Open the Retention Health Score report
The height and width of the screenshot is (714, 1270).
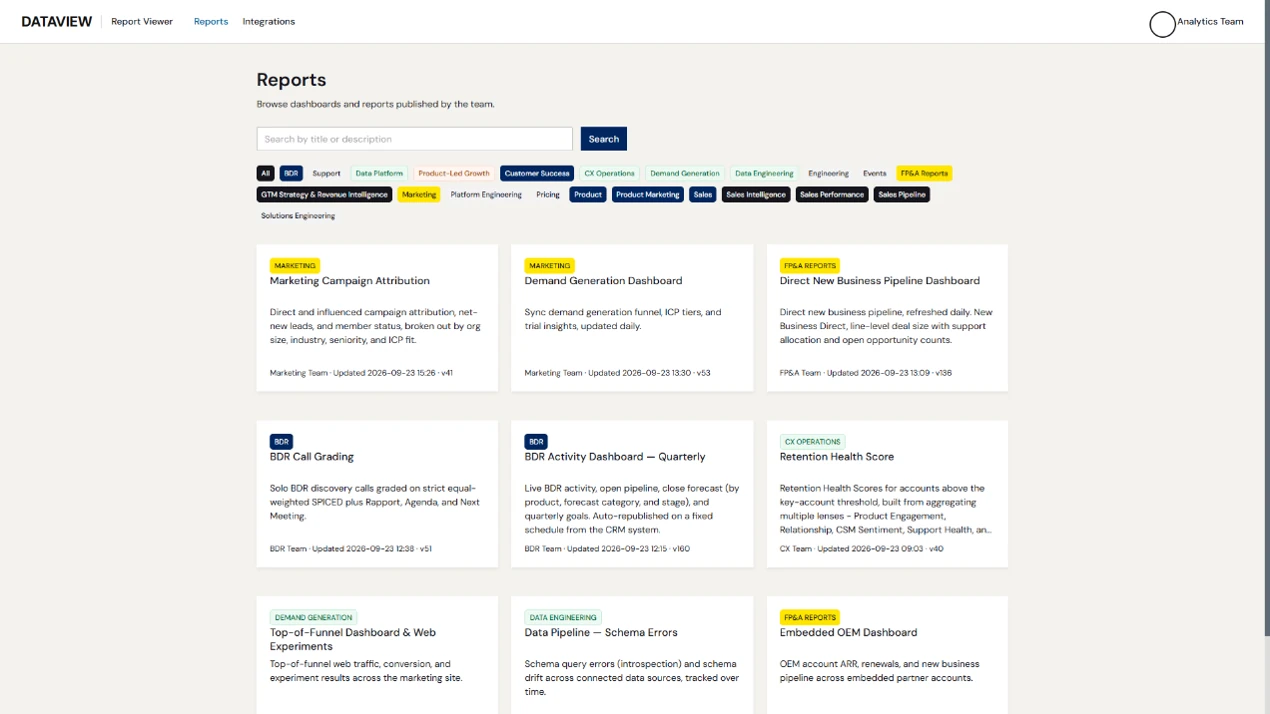[837, 457]
